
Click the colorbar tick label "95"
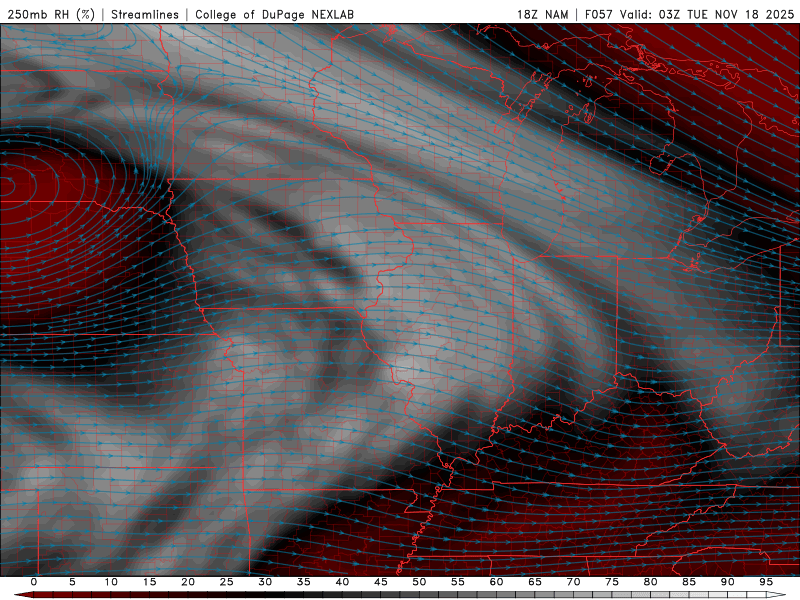click(766, 582)
